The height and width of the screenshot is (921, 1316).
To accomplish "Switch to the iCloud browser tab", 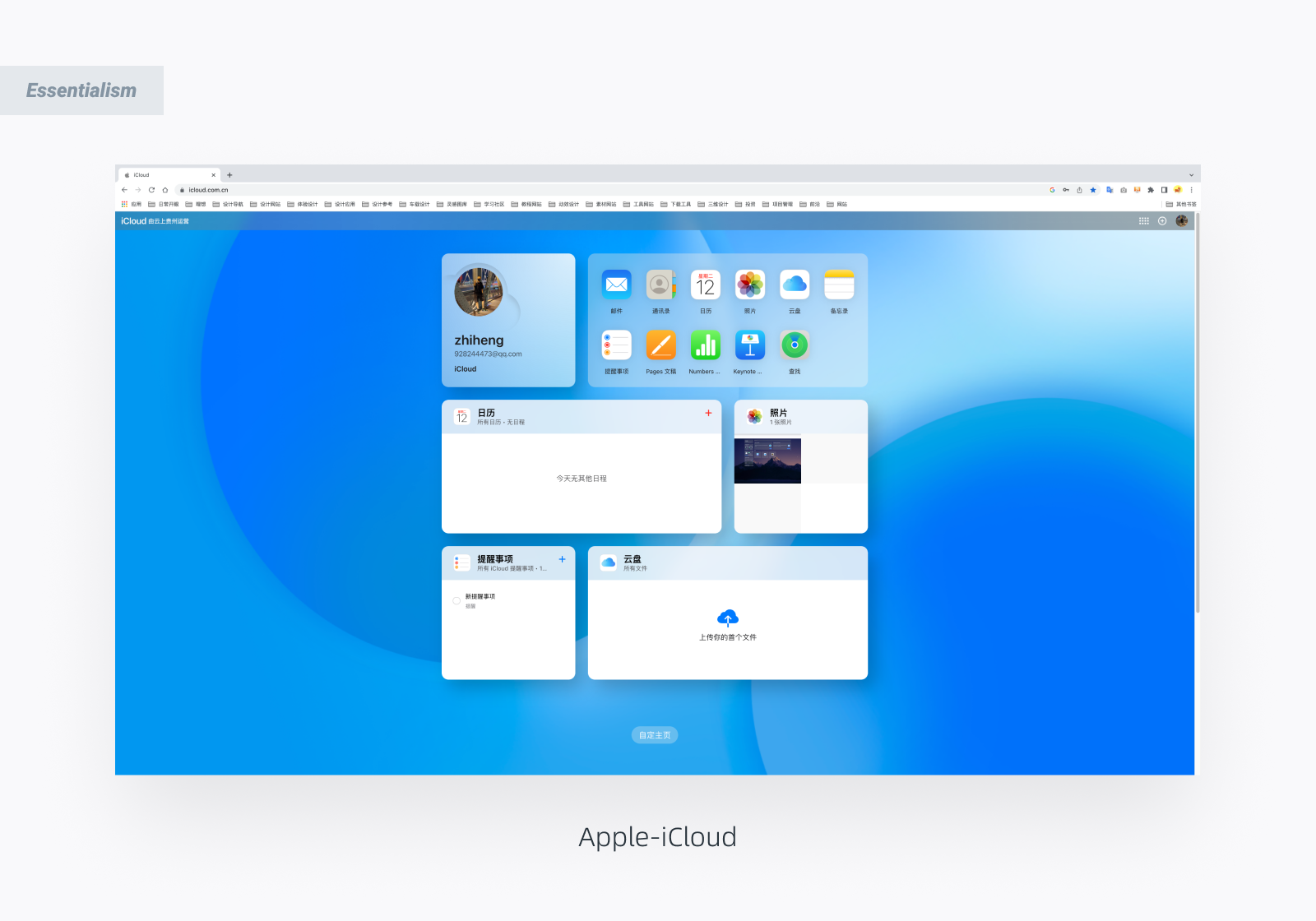I will point(170,175).
